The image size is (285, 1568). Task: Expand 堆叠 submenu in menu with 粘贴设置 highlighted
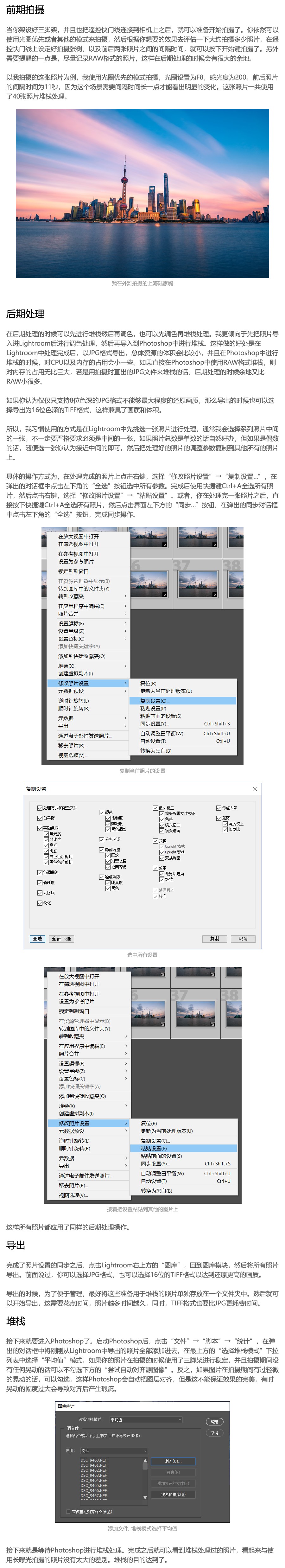(89, 1106)
